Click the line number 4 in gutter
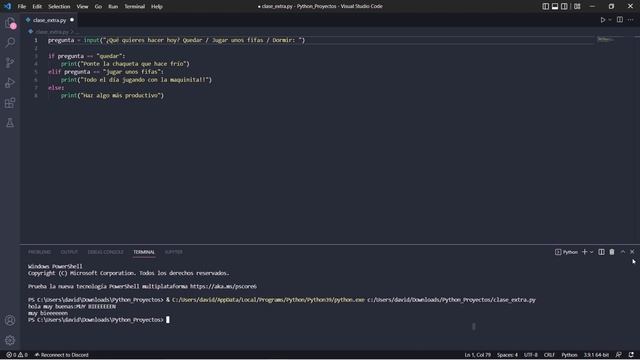The height and width of the screenshot is (360, 640). click(x=36, y=64)
